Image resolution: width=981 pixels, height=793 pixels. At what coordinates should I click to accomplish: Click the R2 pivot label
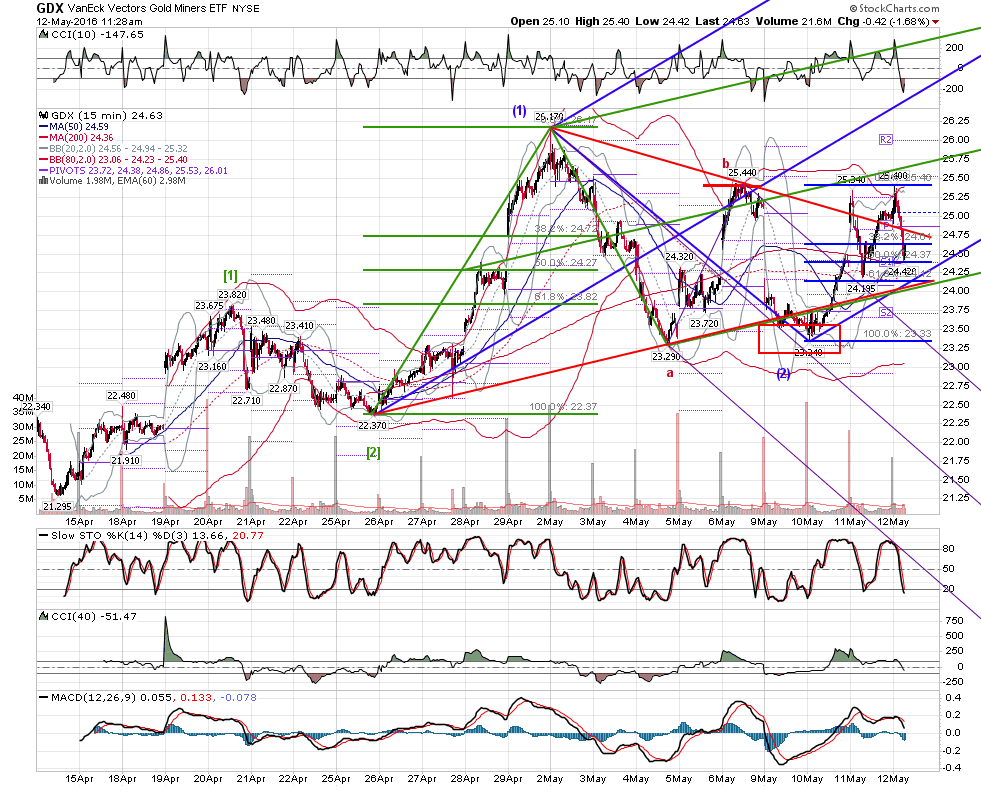[x=886, y=140]
